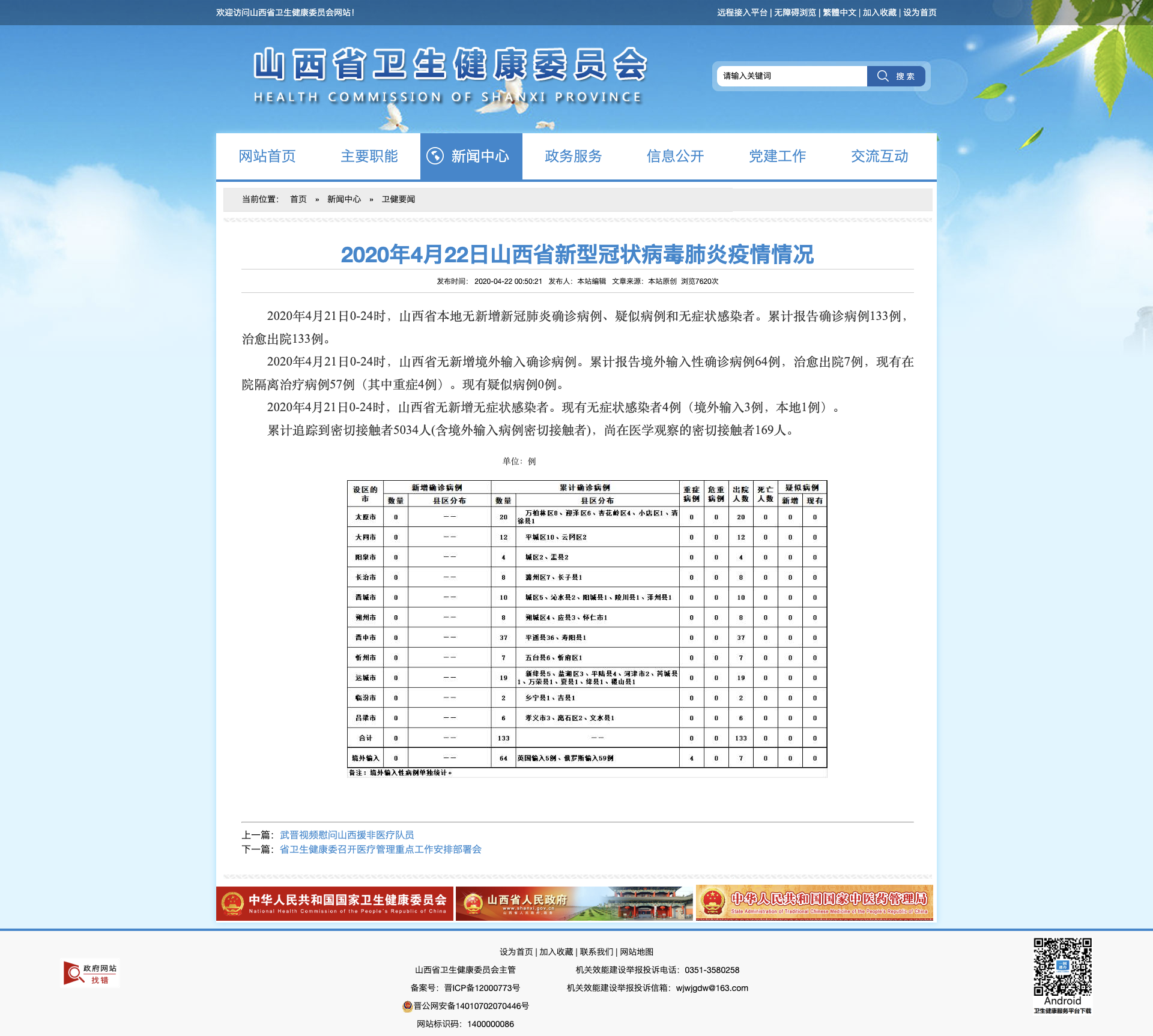This screenshot has width=1153, height=1036.
Task: Click the 大同市 row label in table
Action: coord(366,537)
